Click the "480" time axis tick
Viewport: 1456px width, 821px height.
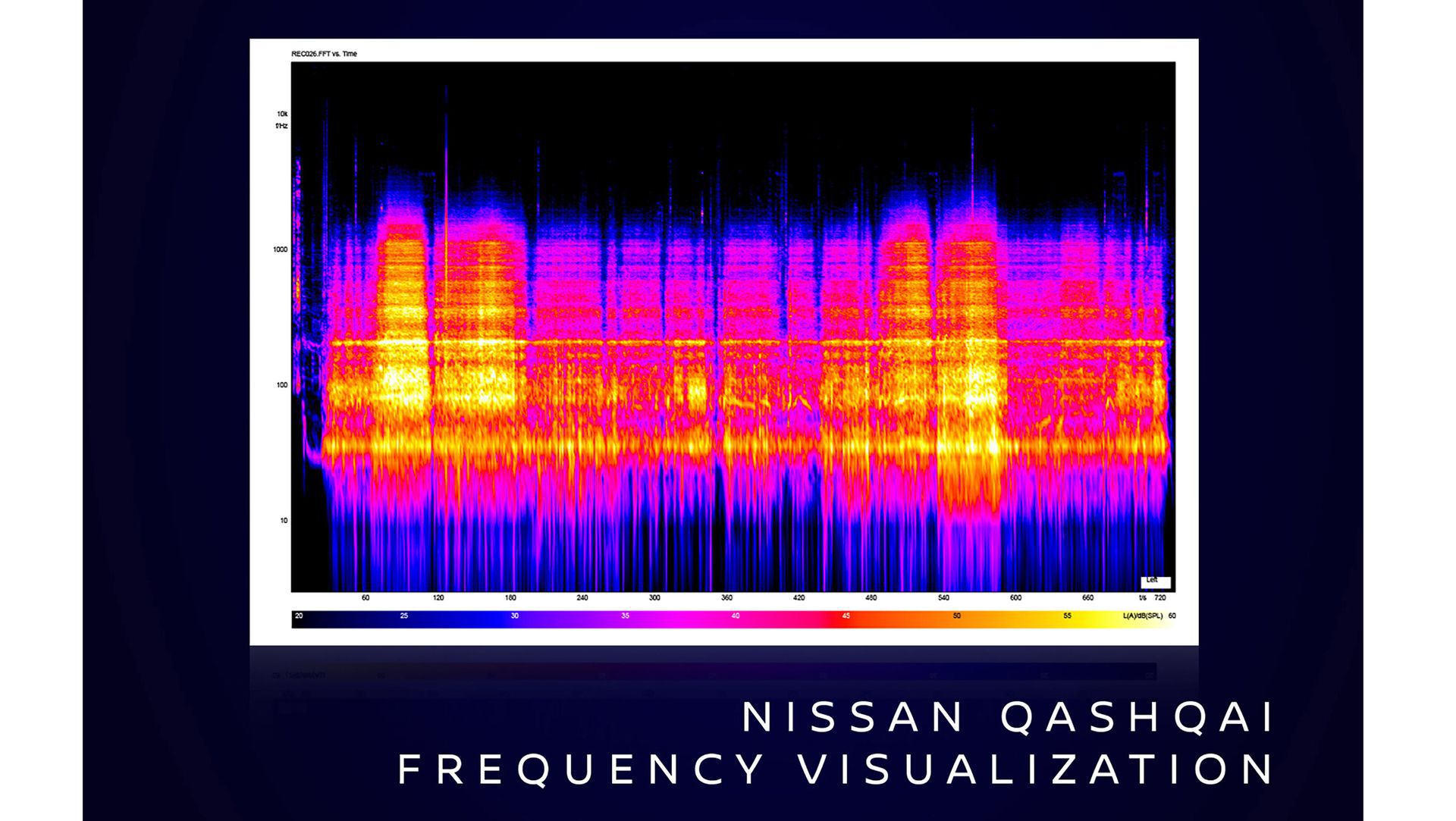click(871, 598)
